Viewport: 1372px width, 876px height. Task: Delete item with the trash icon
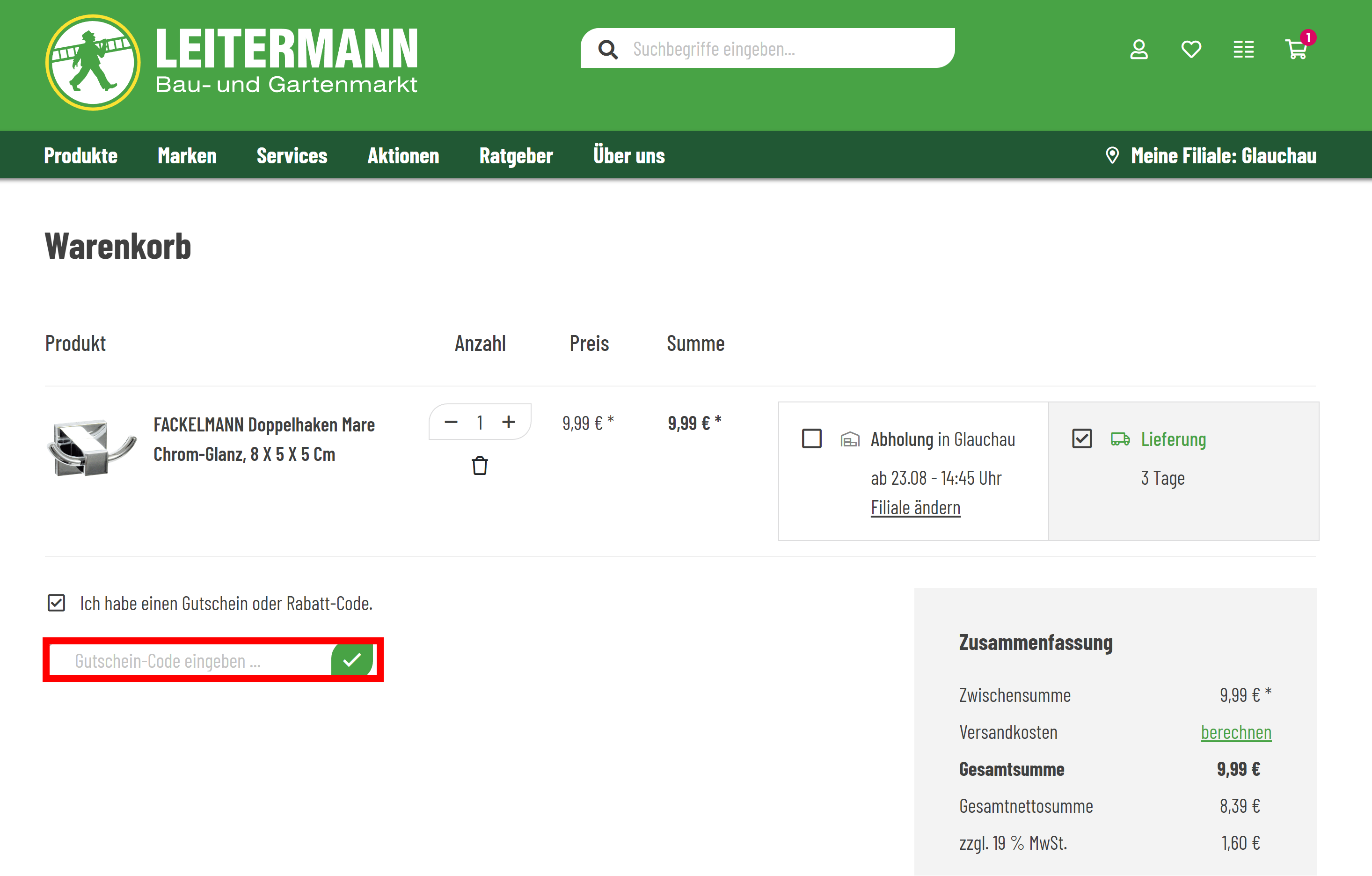(480, 466)
